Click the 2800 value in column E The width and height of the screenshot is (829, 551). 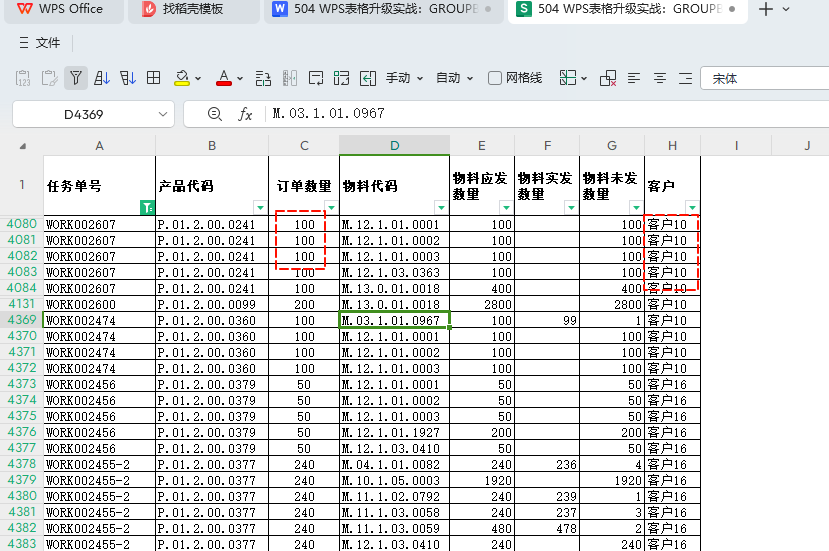coord(482,304)
